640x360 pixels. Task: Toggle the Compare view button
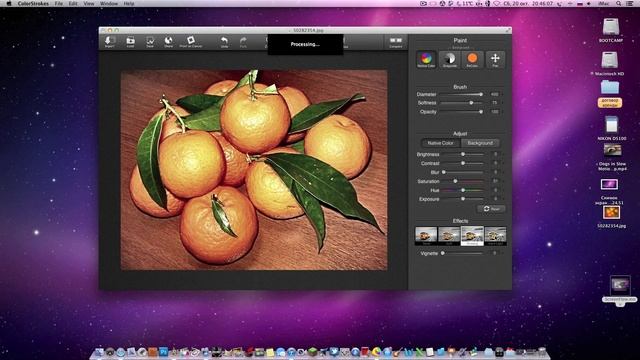[396, 42]
